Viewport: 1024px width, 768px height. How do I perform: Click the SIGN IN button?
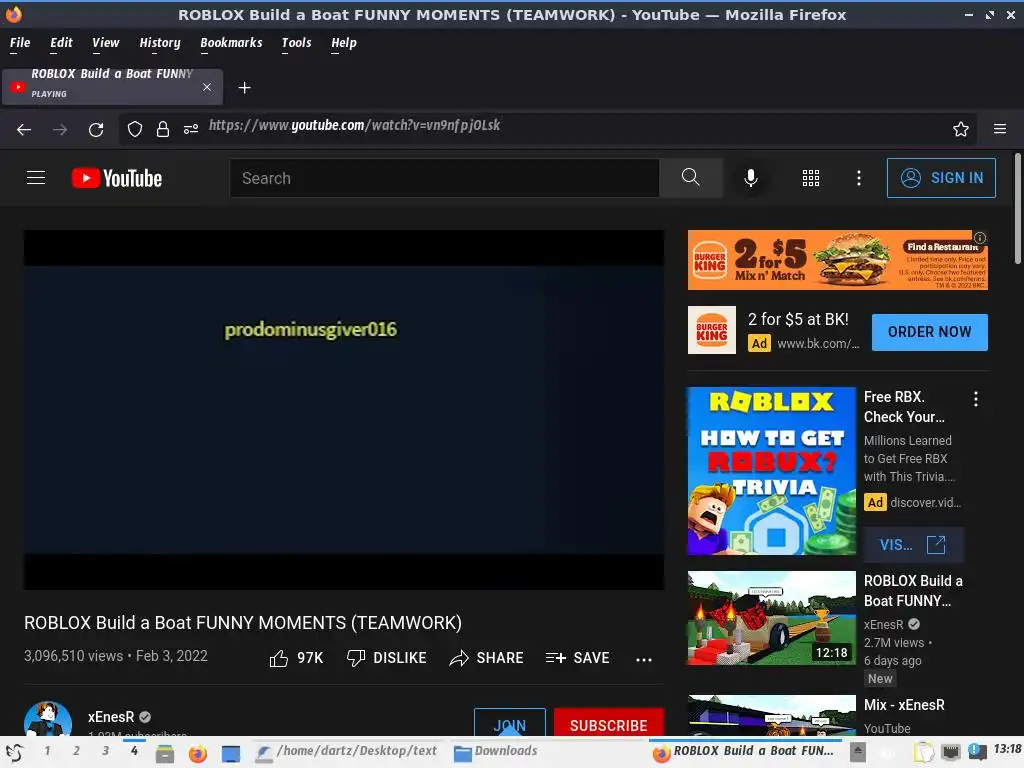941,178
